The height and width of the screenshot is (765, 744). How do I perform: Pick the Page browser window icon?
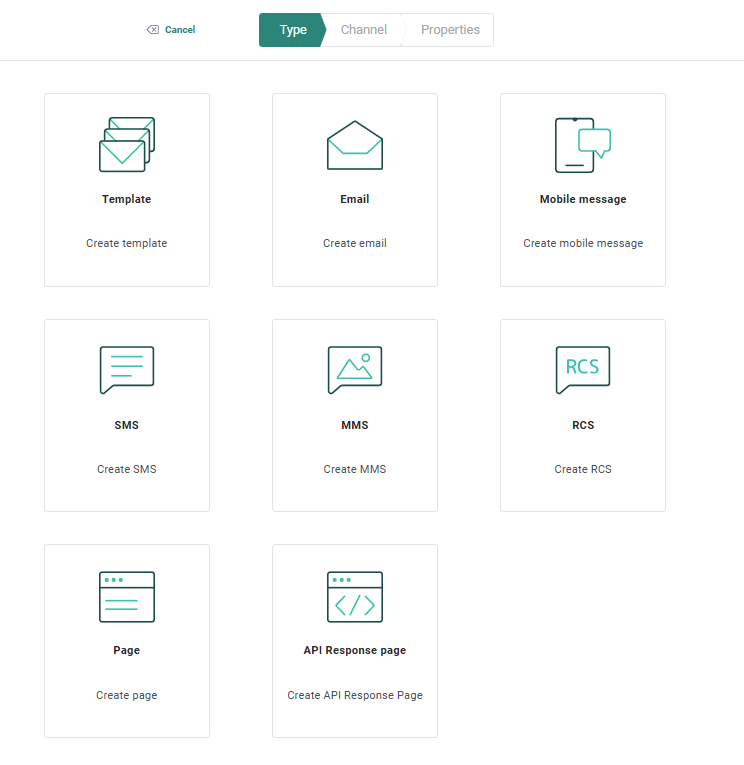pos(127,596)
